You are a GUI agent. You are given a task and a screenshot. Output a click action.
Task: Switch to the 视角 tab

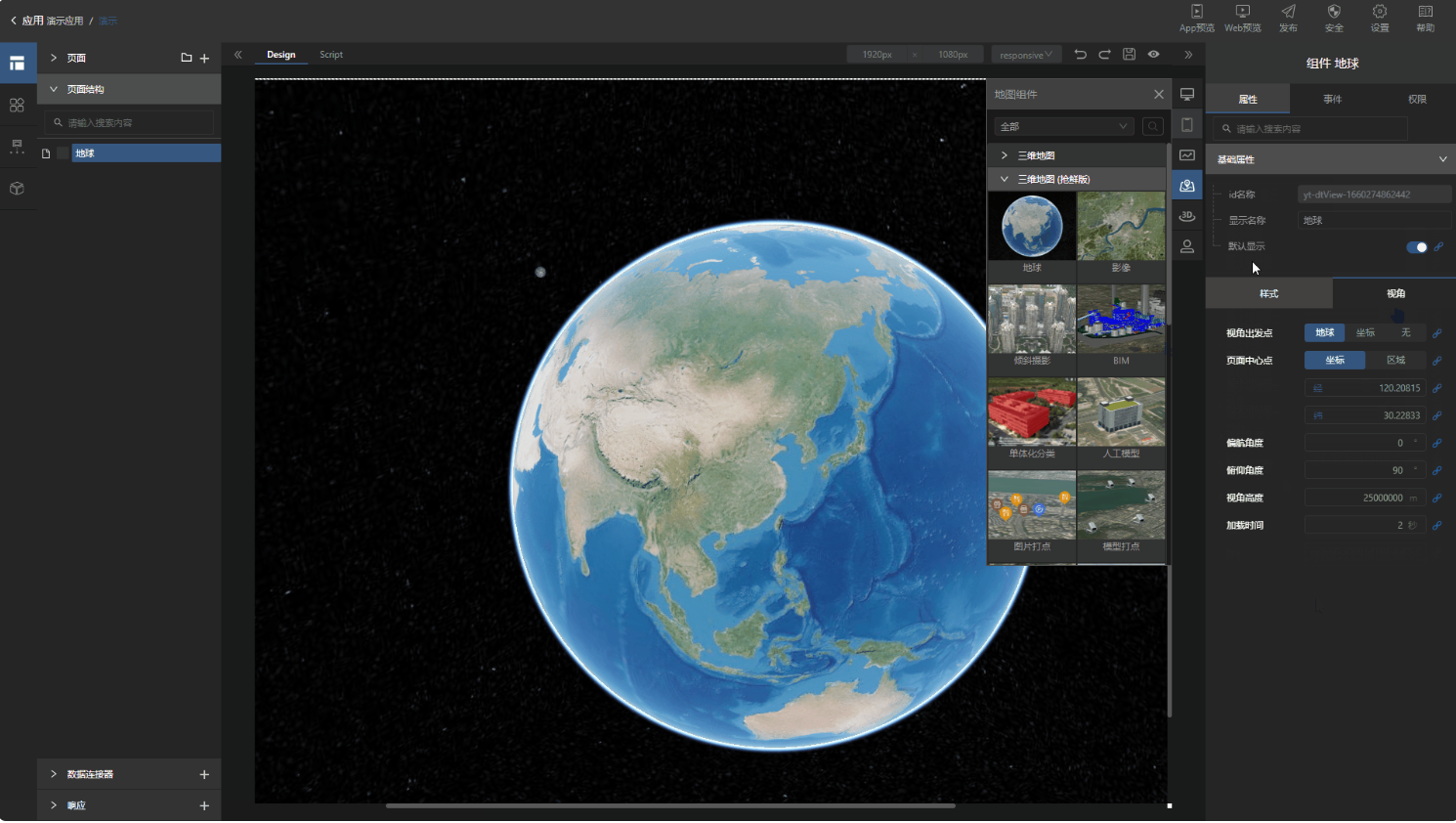(x=1395, y=293)
